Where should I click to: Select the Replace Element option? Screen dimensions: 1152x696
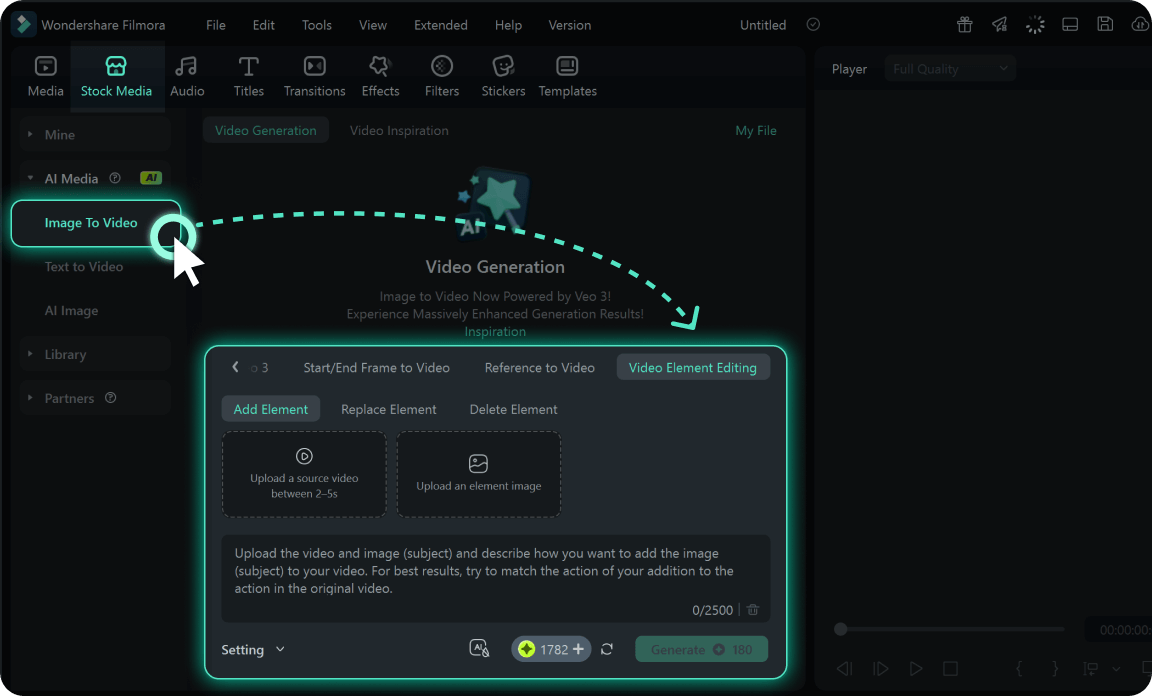click(389, 409)
